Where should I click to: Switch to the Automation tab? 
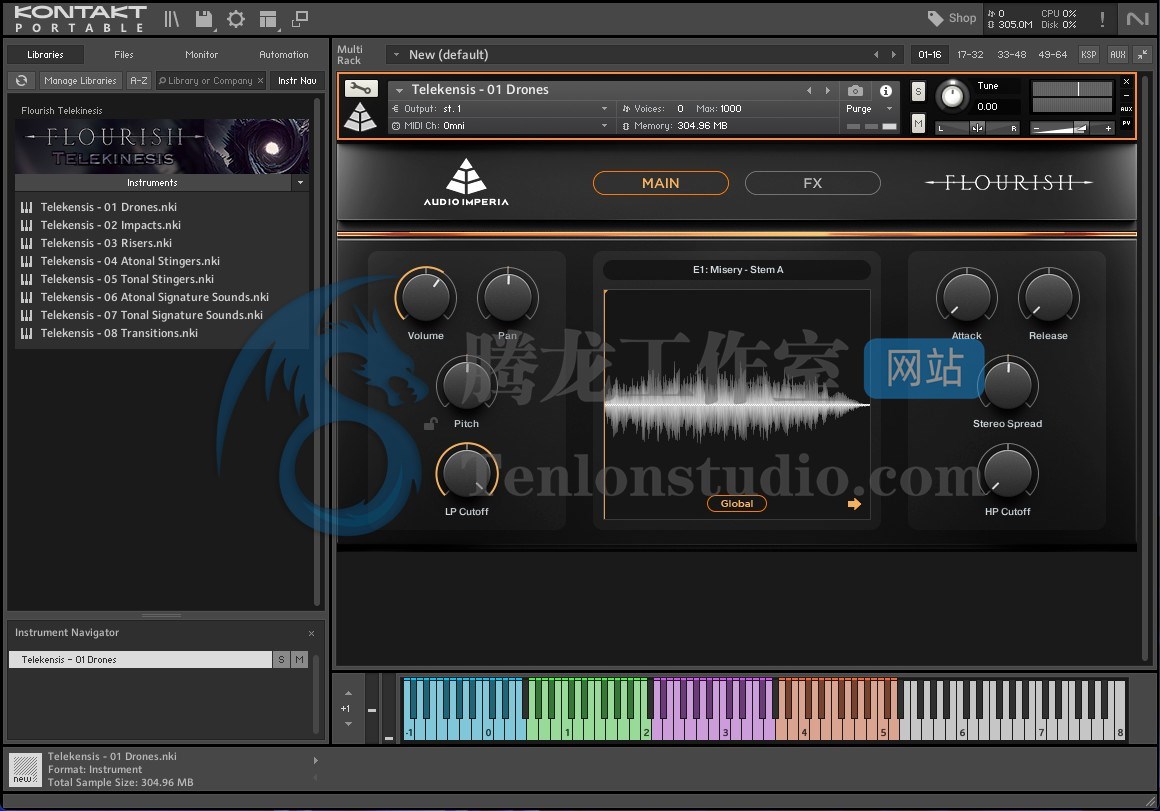pyautogui.click(x=284, y=55)
